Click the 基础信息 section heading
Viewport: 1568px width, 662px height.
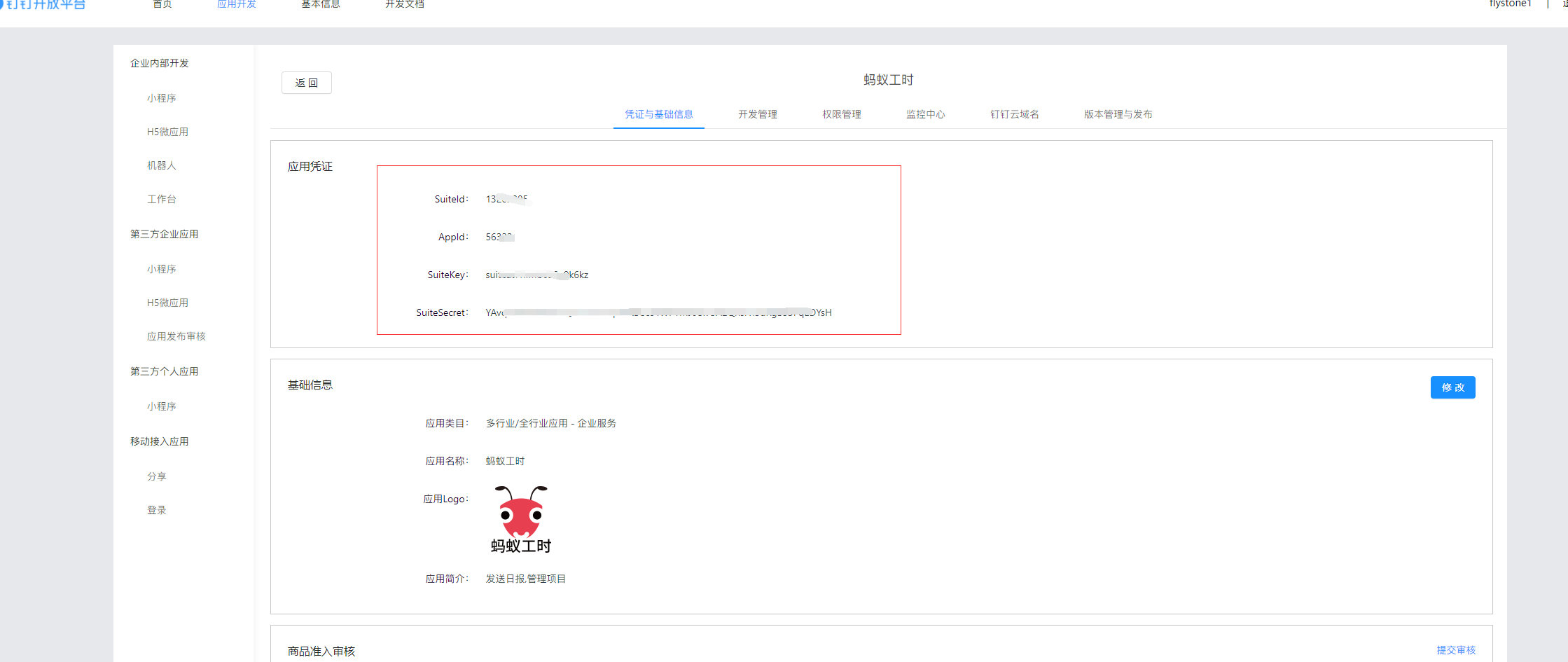click(x=310, y=385)
